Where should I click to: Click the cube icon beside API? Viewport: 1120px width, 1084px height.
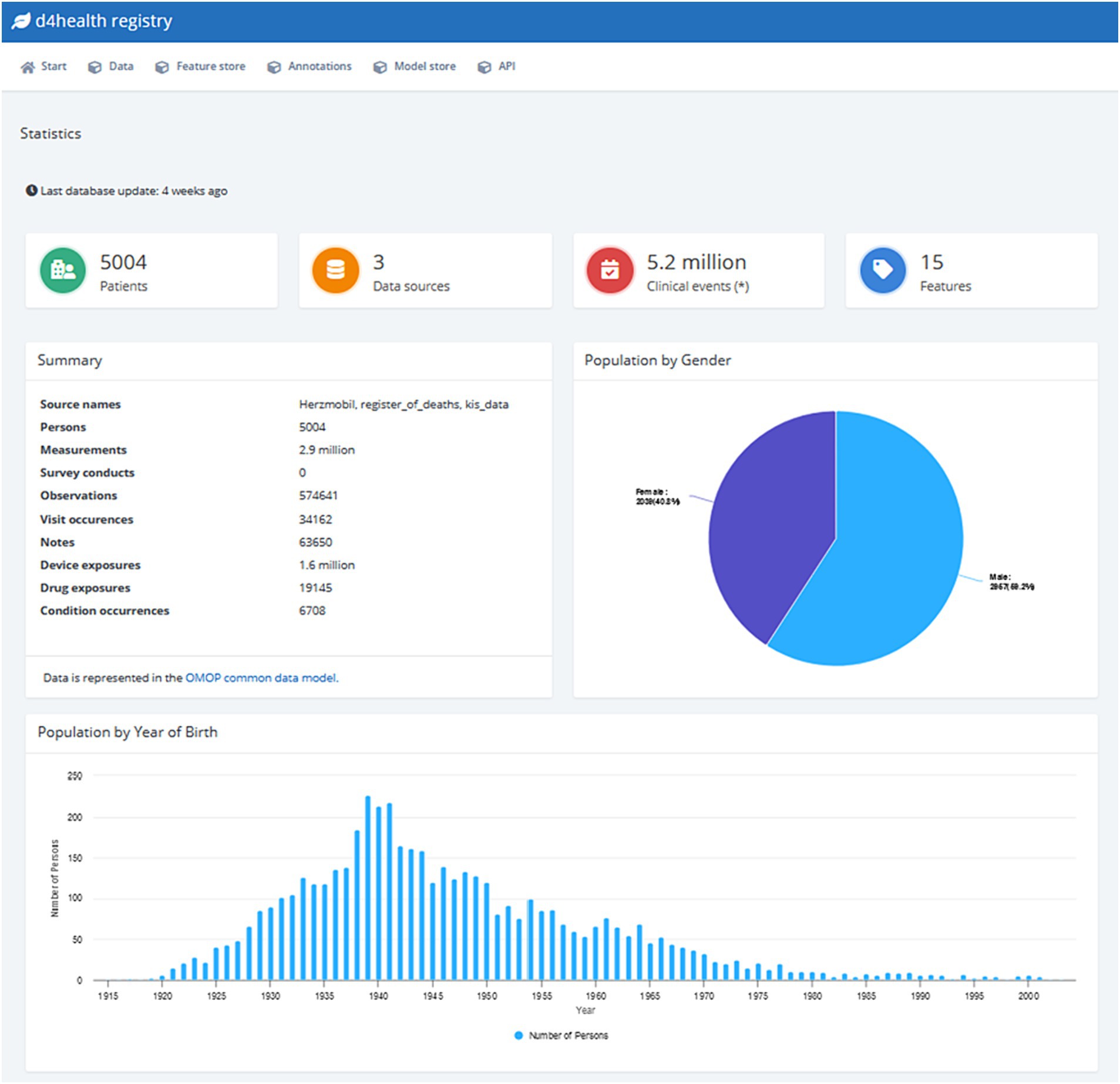tap(484, 67)
